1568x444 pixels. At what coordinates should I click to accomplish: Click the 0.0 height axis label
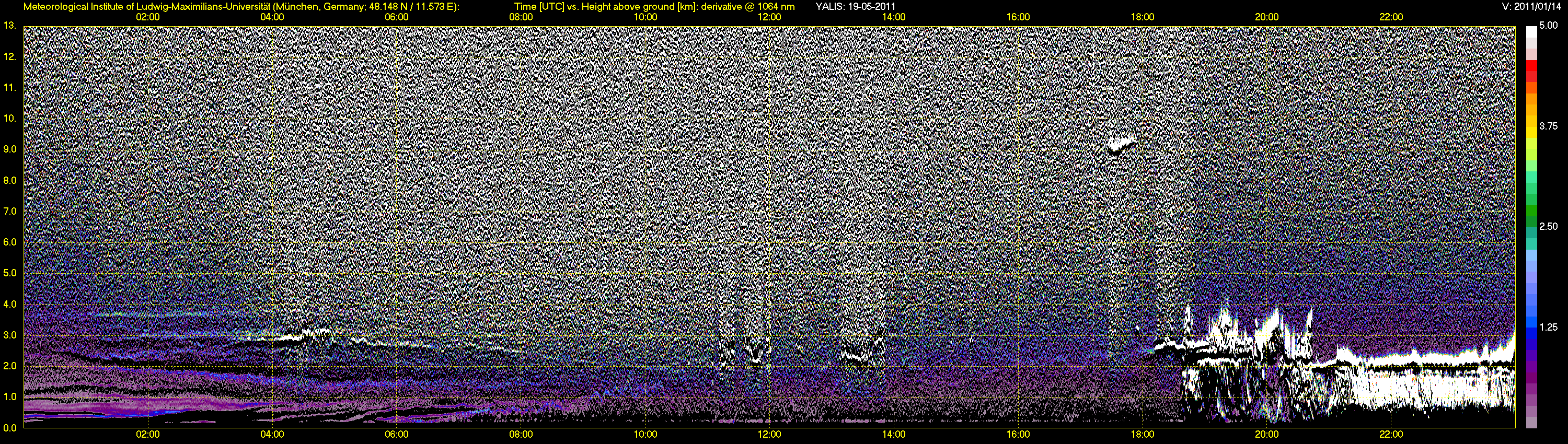click(10, 428)
